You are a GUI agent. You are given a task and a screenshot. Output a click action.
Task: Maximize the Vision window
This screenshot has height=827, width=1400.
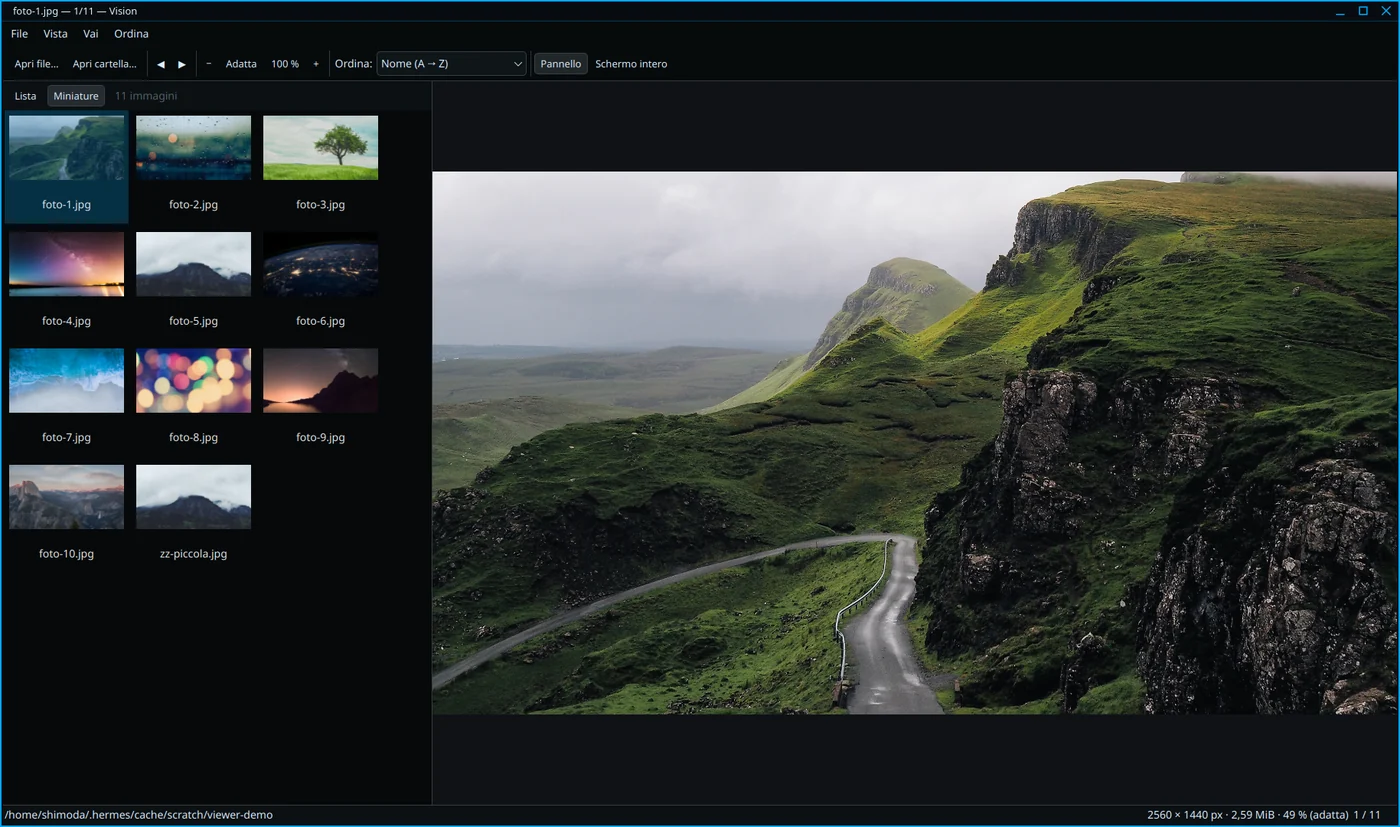click(1362, 11)
